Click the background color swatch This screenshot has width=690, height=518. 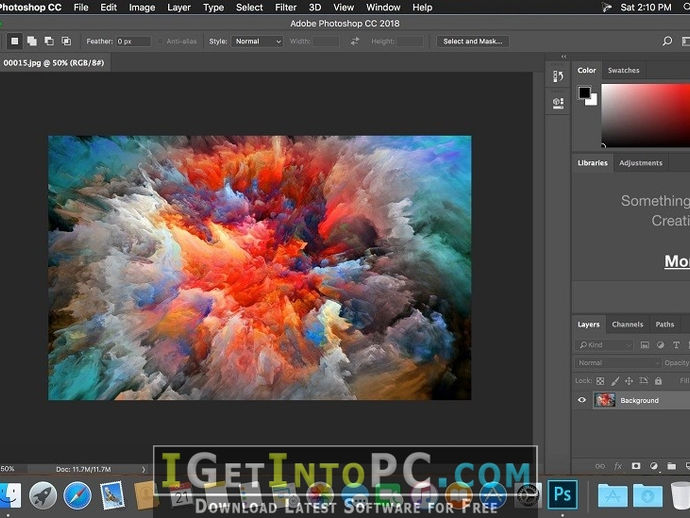pos(592,101)
